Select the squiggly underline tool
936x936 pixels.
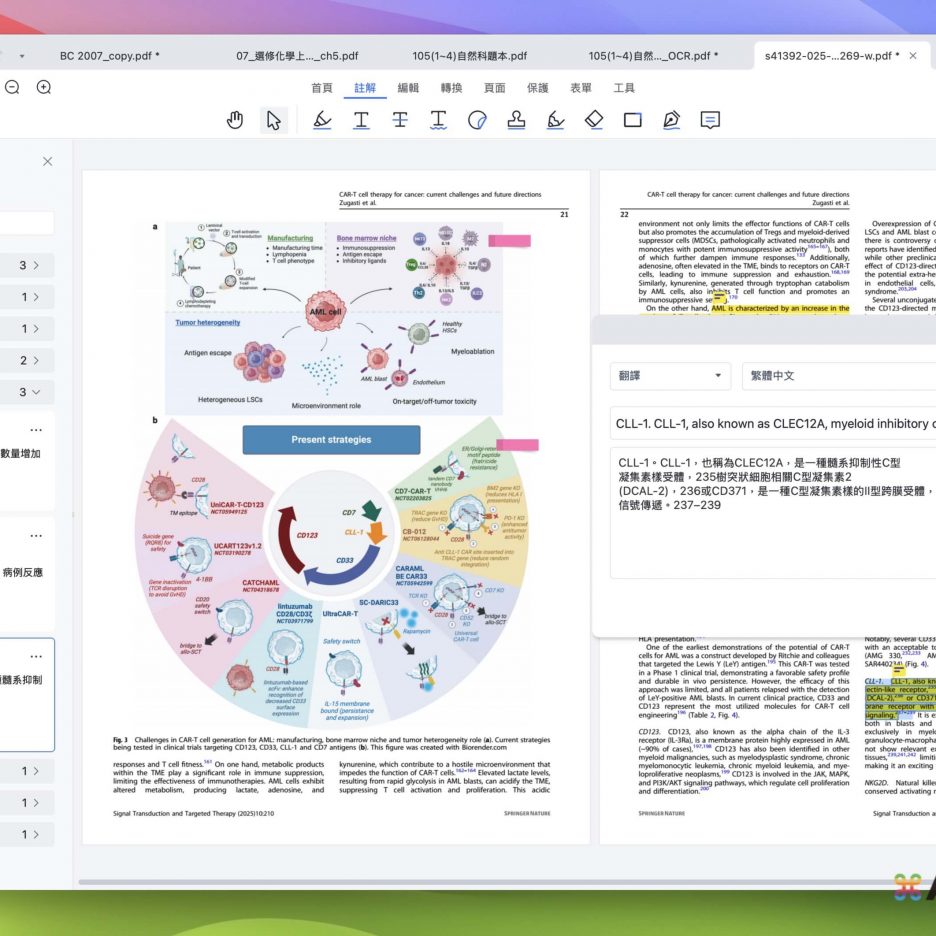tap(438, 121)
